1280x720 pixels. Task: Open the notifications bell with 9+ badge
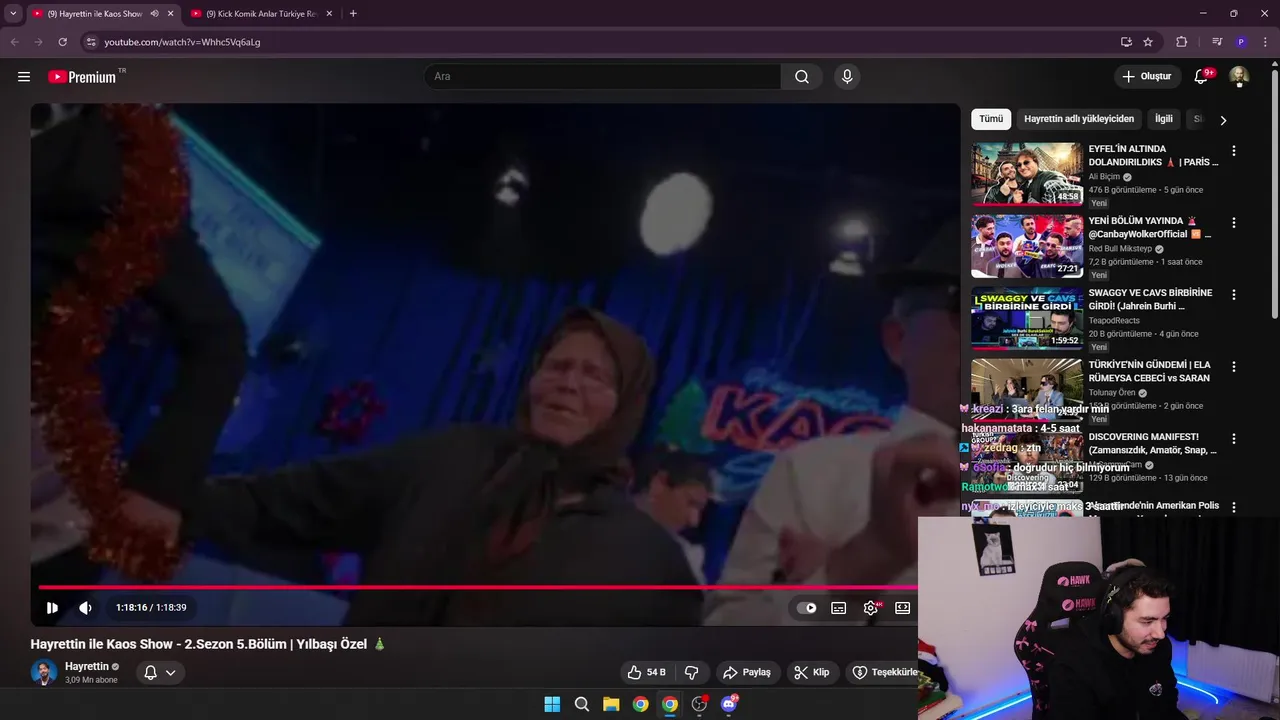1202,77
